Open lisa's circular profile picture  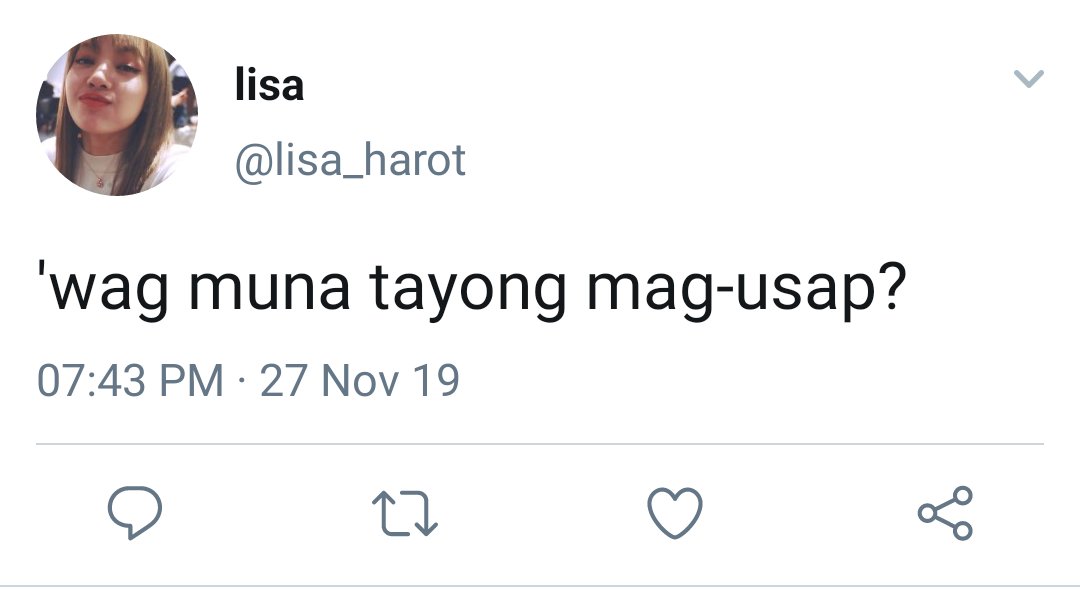pos(117,114)
